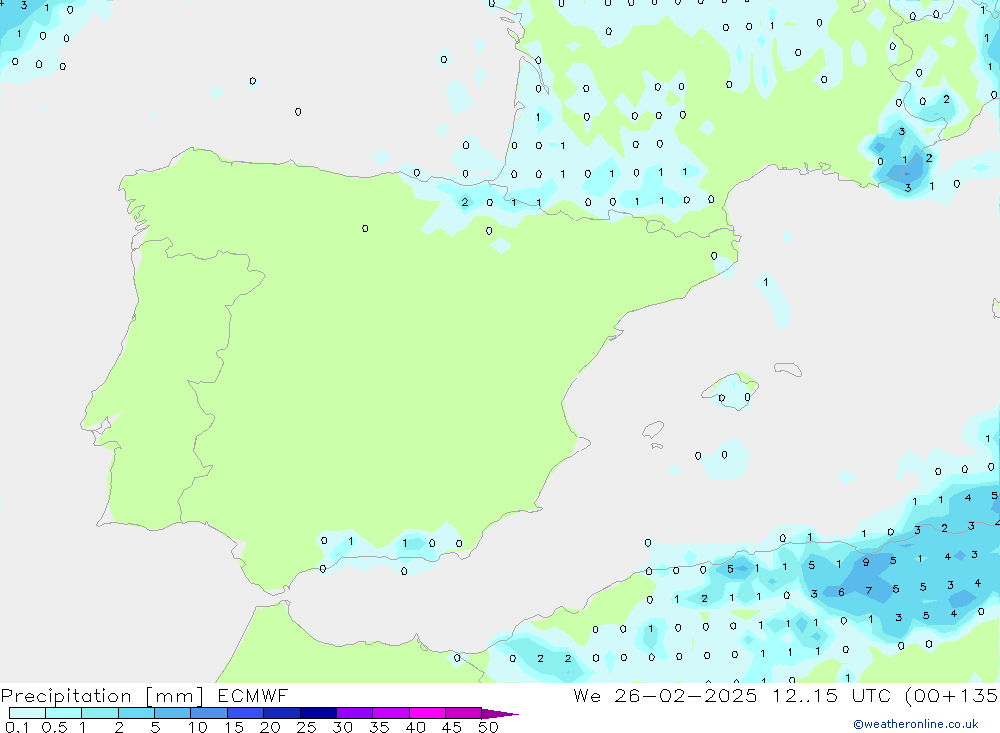Click the precipitation value '9' on the map
This screenshot has height=733, width=1000.
[865, 563]
